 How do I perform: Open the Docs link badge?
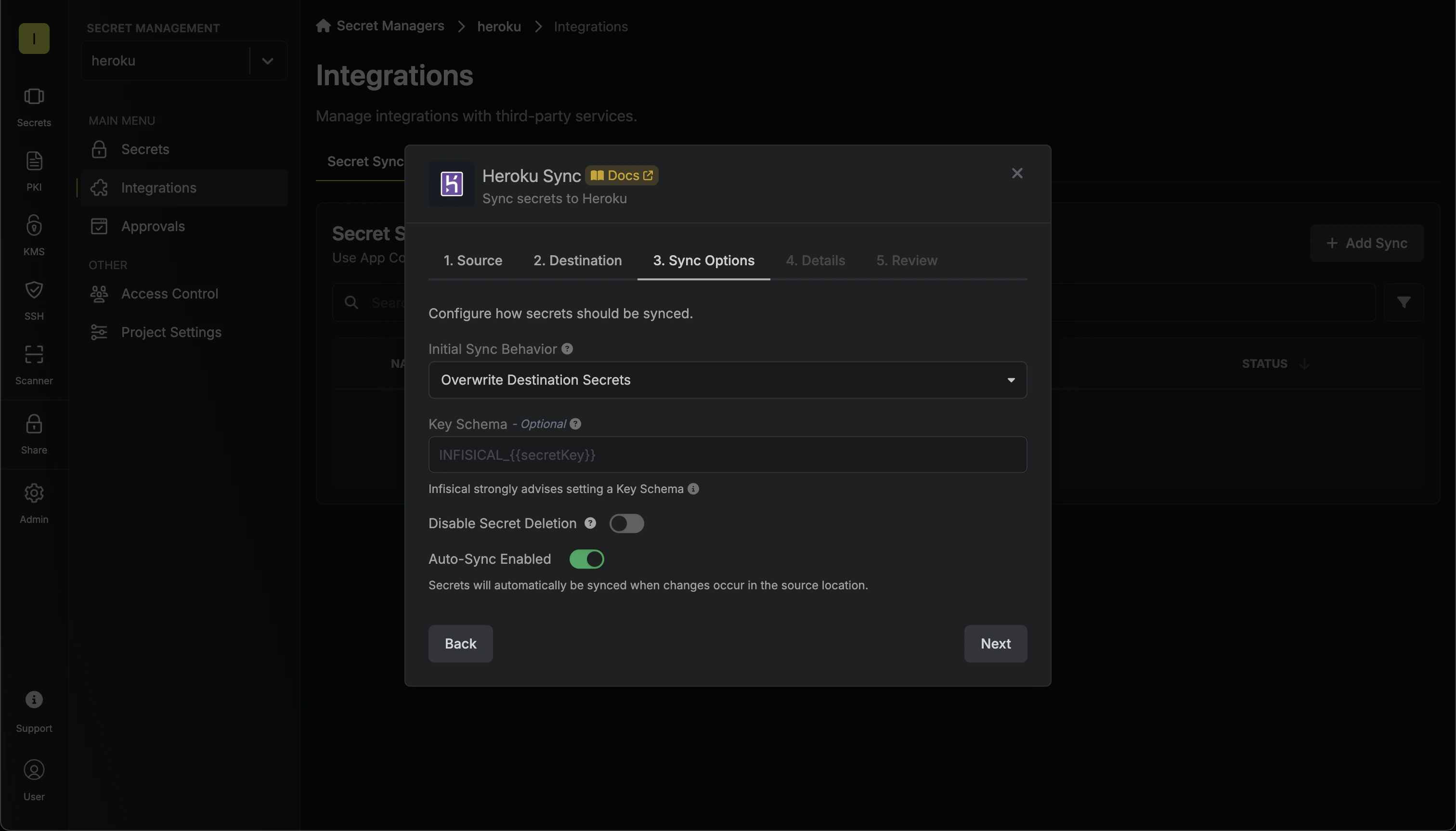click(x=621, y=175)
